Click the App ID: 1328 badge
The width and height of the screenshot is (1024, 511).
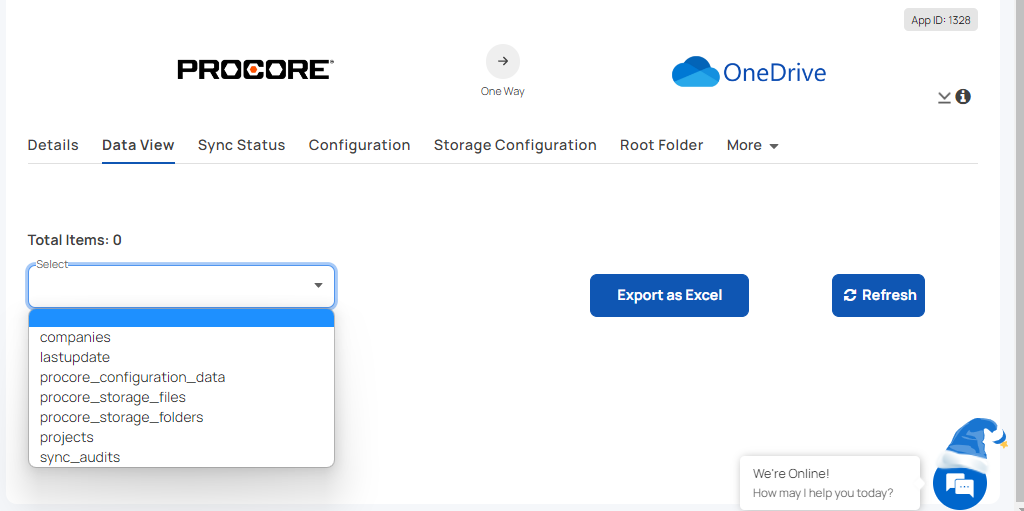point(940,20)
